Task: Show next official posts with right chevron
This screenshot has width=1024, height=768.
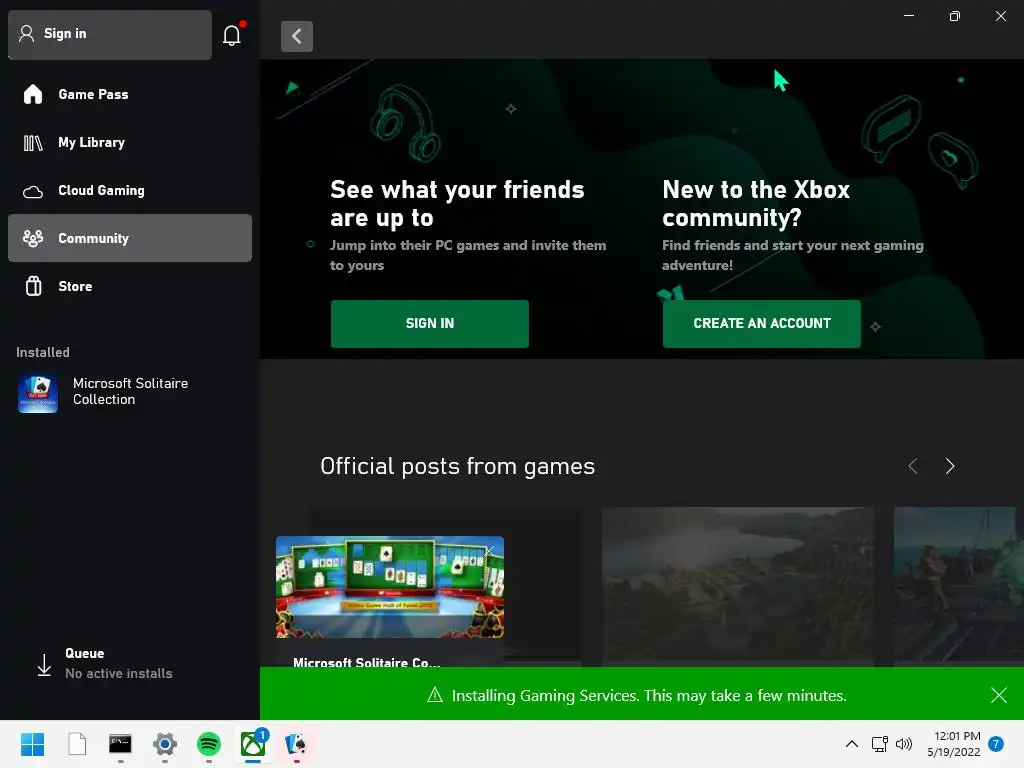Action: tap(950, 466)
